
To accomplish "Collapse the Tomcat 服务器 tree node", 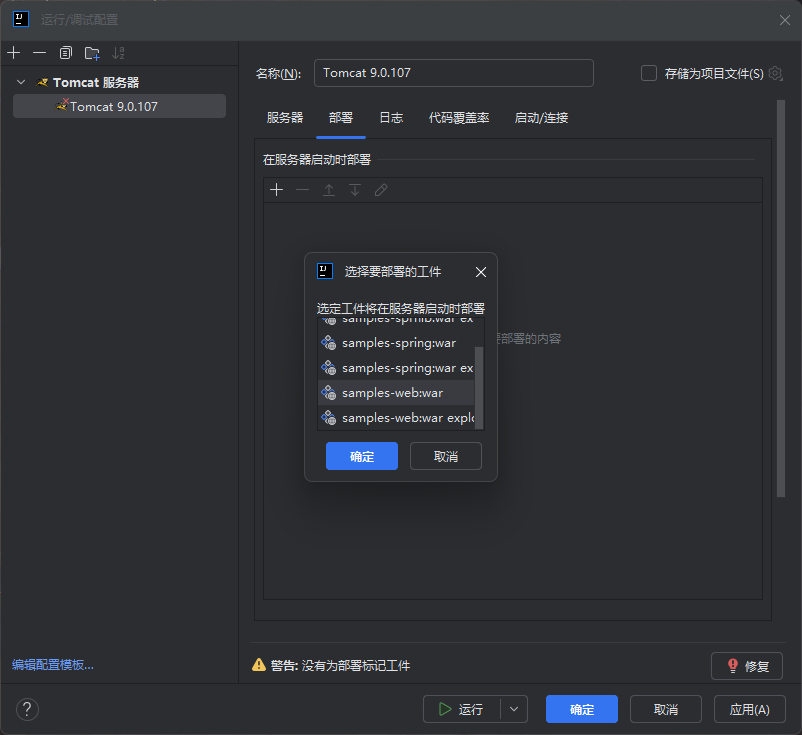I will pyautogui.click(x=21, y=82).
